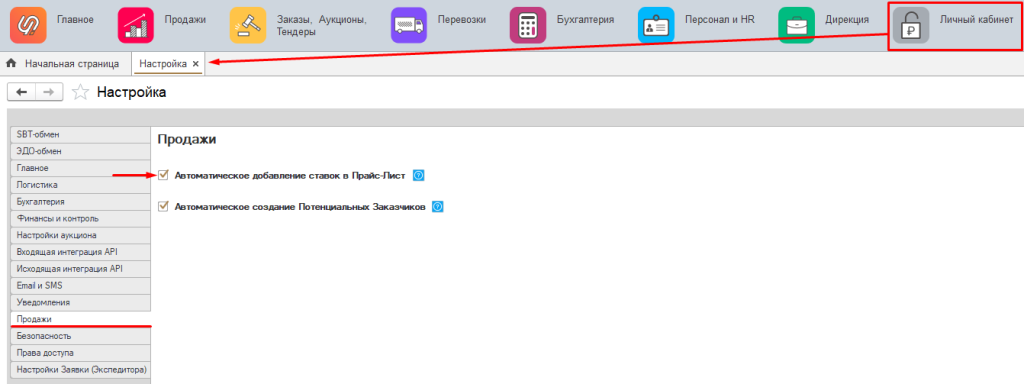Click the Заказы, Аукционы, Тендеры gavel icon
Image resolution: width=1024 pixels, height=384 pixels.
248,25
